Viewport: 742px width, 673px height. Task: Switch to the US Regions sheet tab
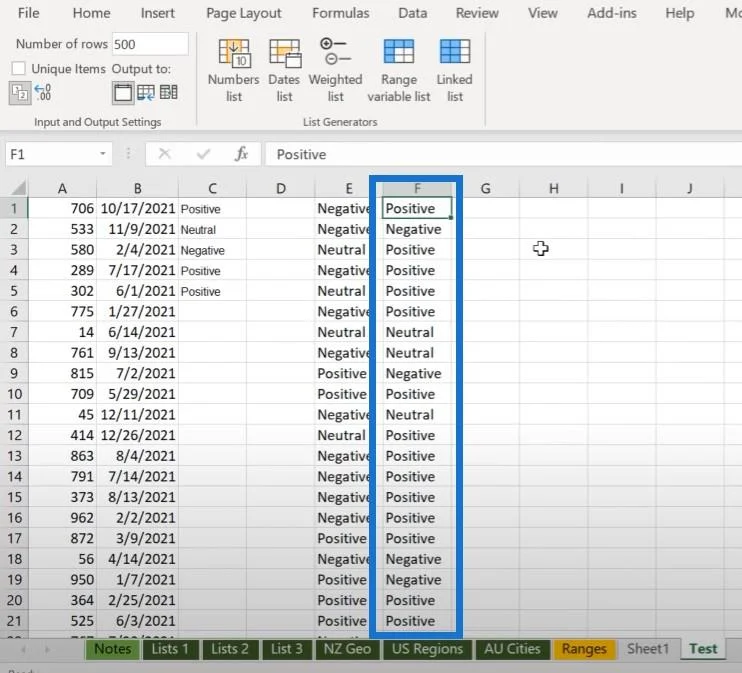(427, 649)
